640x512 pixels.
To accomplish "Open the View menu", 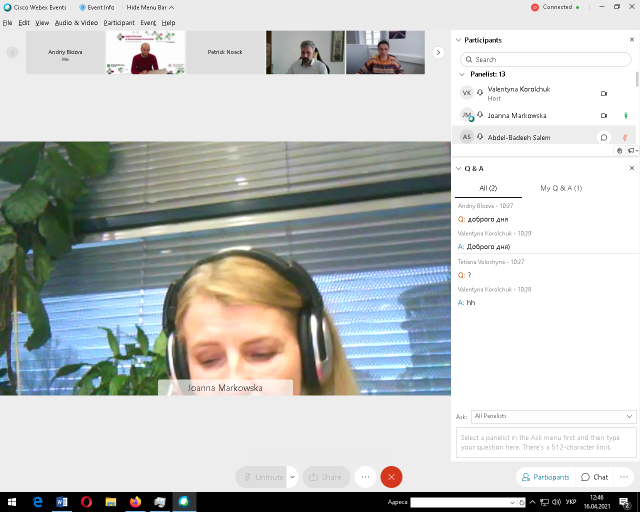I will pos(42,23).
